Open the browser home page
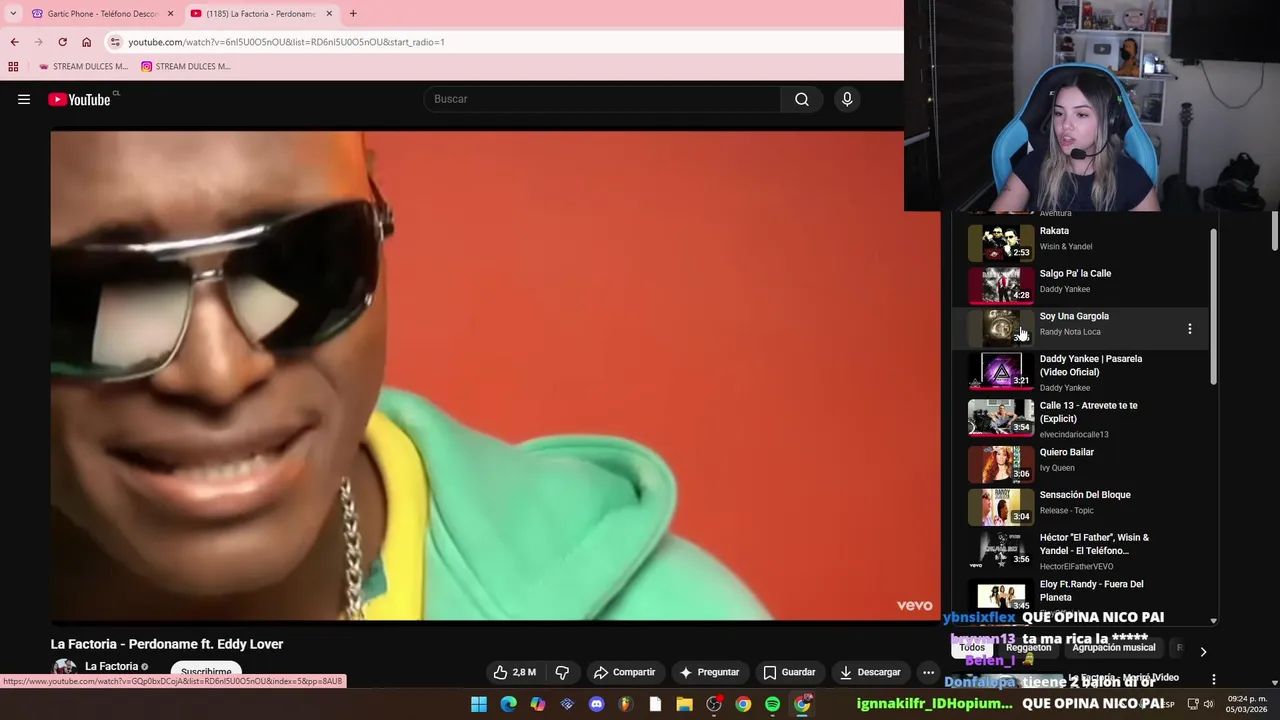The height and width of the screenshot is (720, 1280). (86, 42)
